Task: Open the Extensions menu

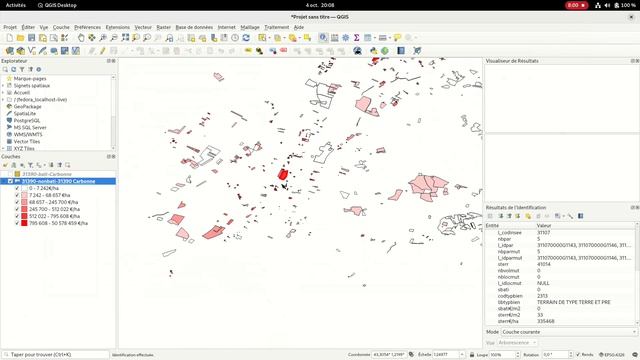Action: click(118, 27)
